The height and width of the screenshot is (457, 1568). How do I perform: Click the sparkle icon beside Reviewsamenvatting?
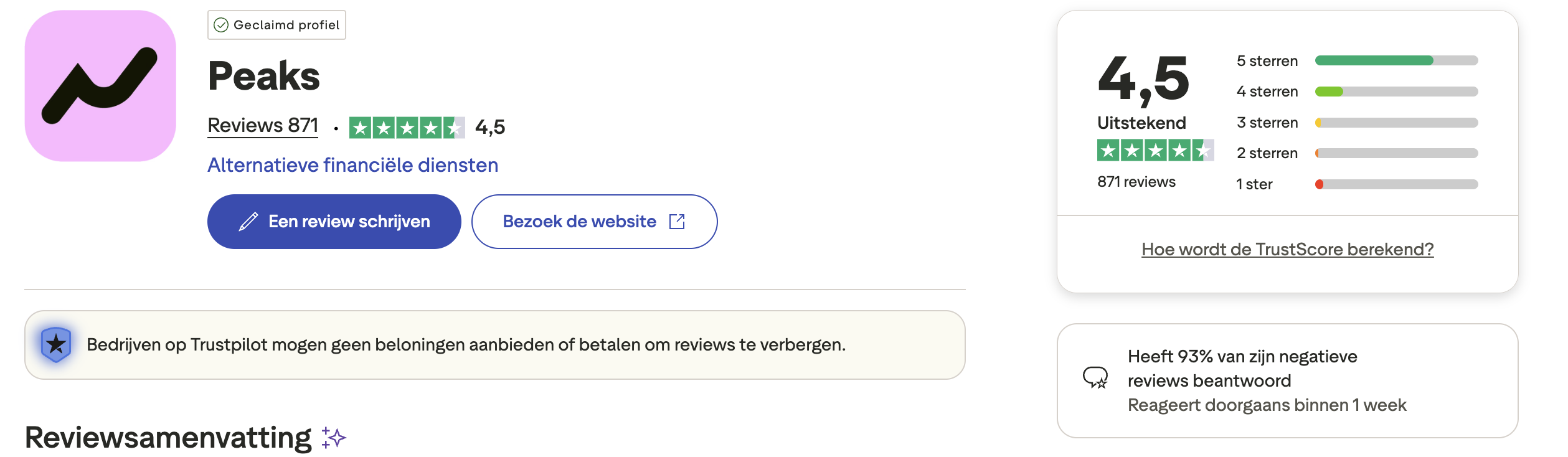(333, 440)
